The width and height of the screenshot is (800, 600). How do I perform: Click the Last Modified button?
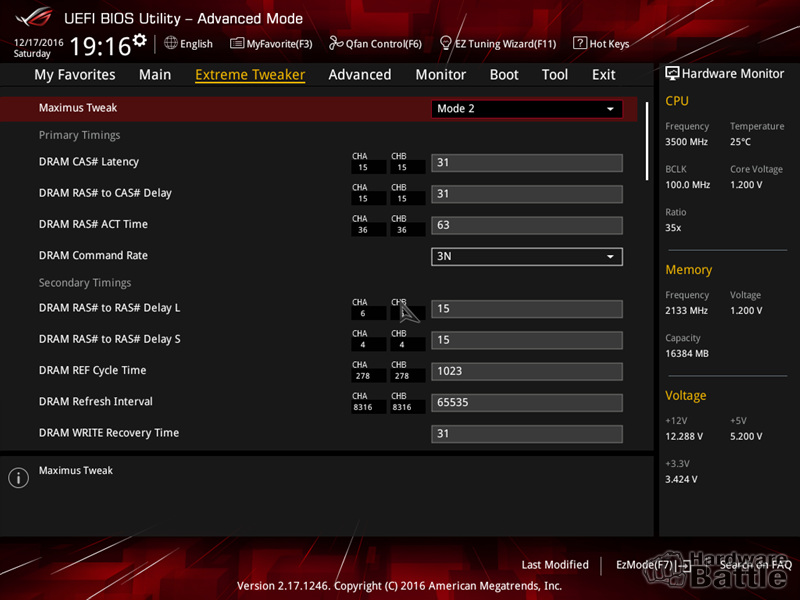coord(555,565)
